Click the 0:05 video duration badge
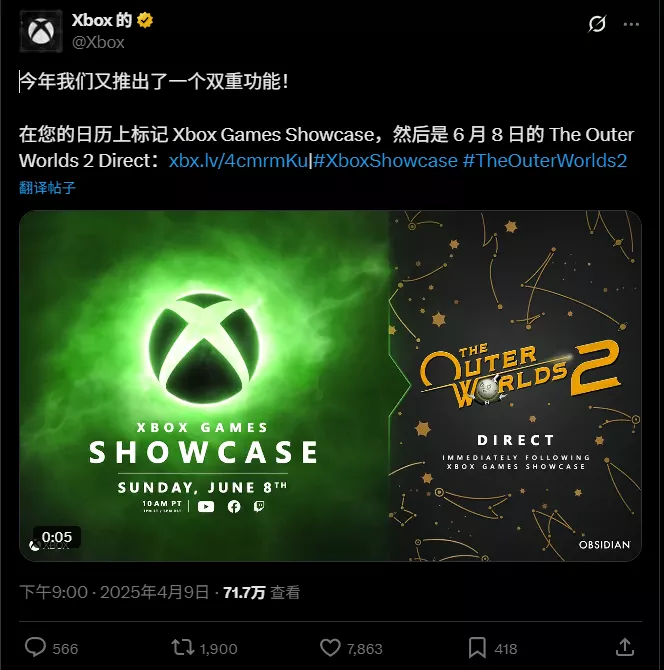 [x=57, y=537]
